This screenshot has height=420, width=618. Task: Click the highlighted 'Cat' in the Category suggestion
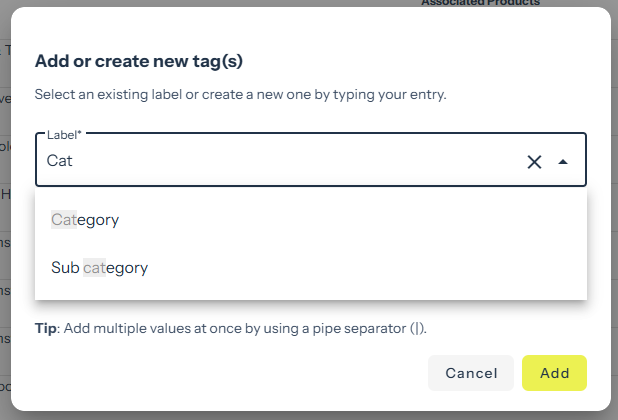pyautogui.click(x=63, y=219)
